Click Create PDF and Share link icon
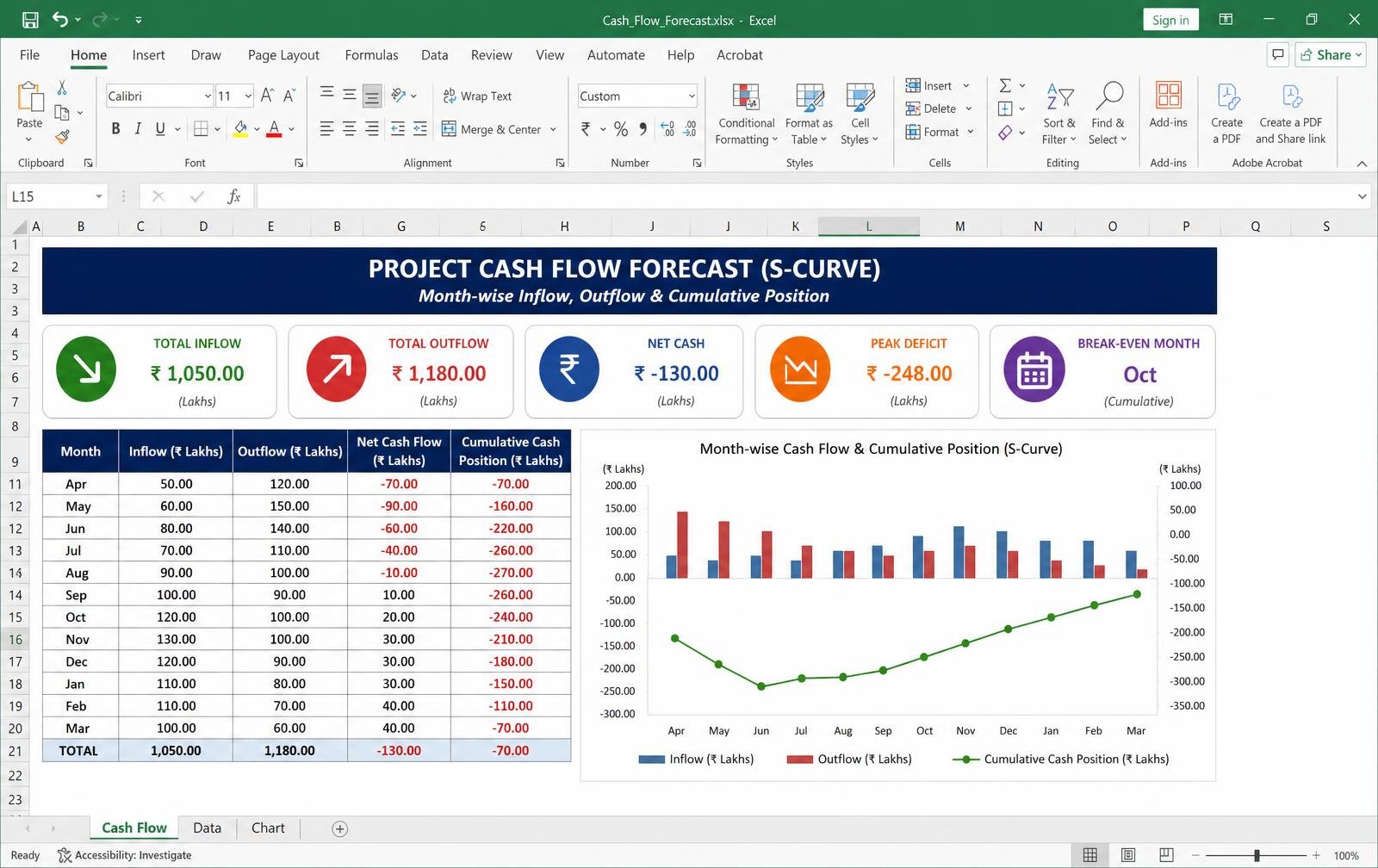The height and width of the screenshot is (868, 1378). pos(1291,96)
